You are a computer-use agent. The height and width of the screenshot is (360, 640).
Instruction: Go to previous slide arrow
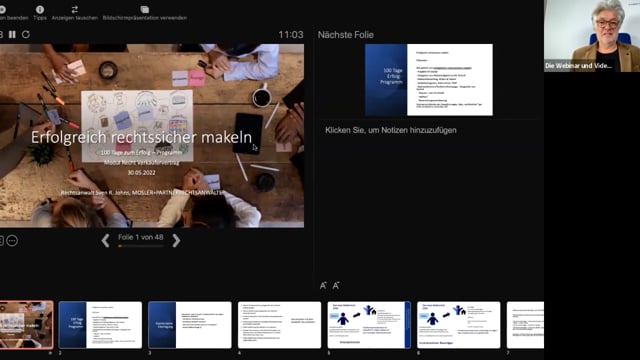(105, 241)
